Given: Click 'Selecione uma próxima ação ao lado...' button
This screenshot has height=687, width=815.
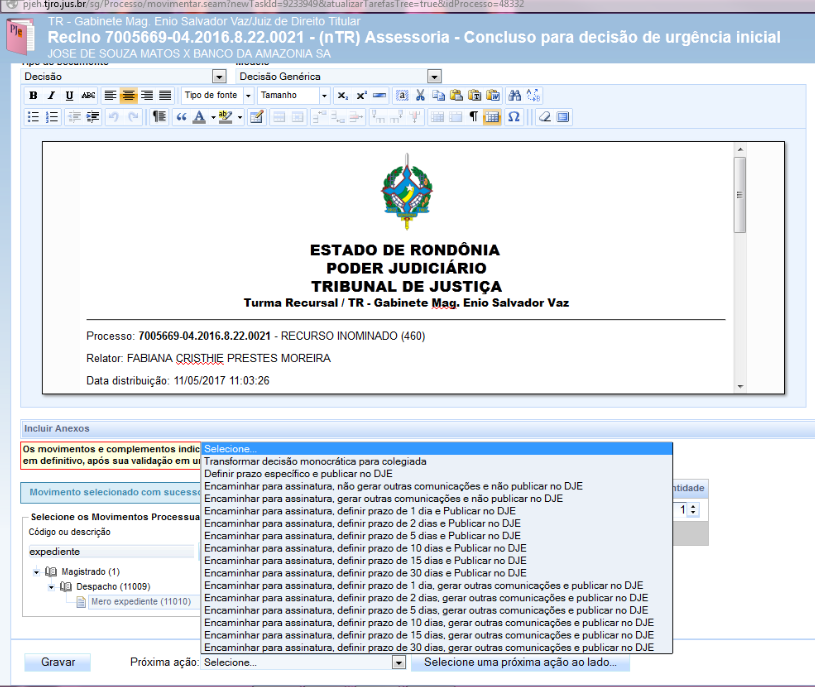Looking at the screenshot, I should coord(520,663).
